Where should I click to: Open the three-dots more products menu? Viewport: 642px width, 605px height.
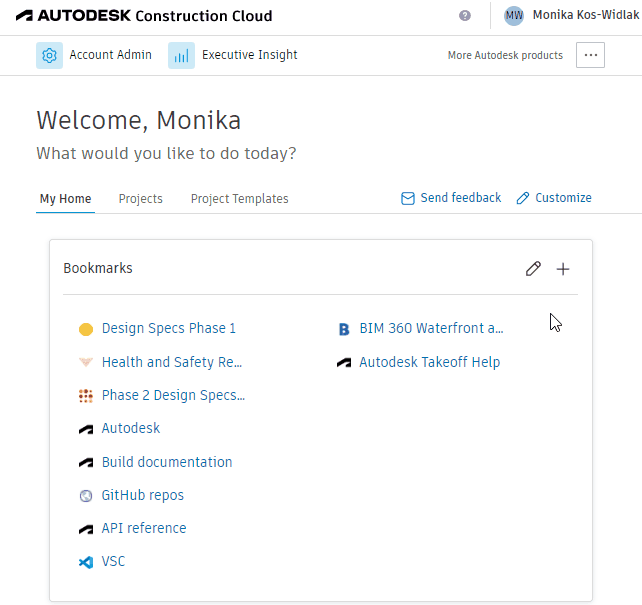pos(590,55)
